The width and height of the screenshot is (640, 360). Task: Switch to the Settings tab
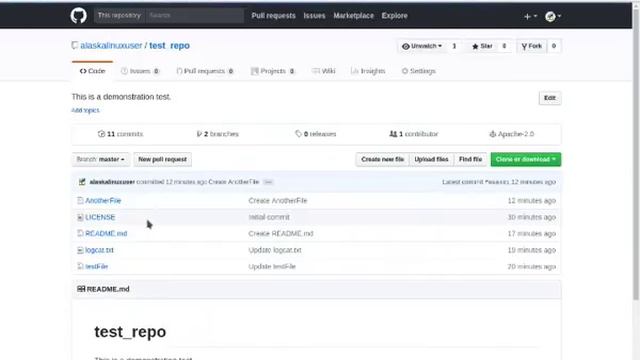click(x=418, y=71)
